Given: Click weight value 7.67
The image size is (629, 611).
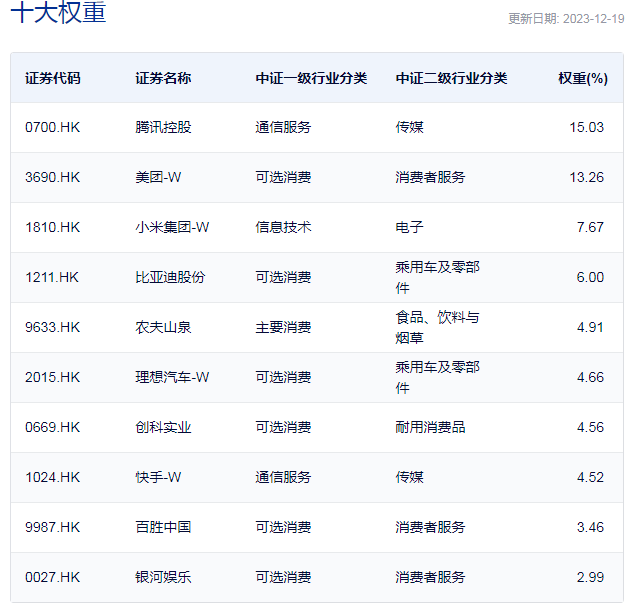Looking at the screenshot, I should (590, 227).
